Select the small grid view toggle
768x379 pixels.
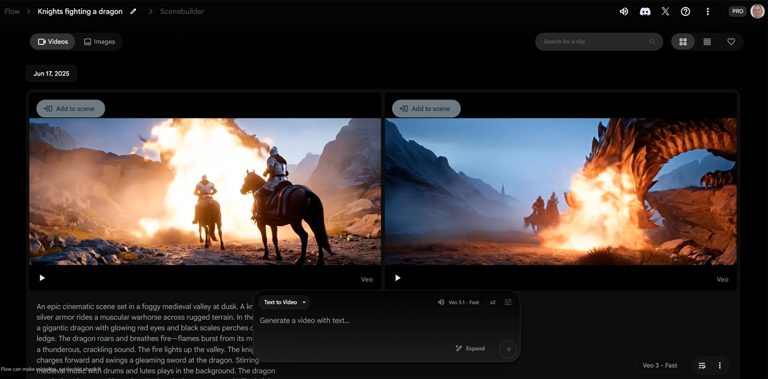(x=707, y=42)
